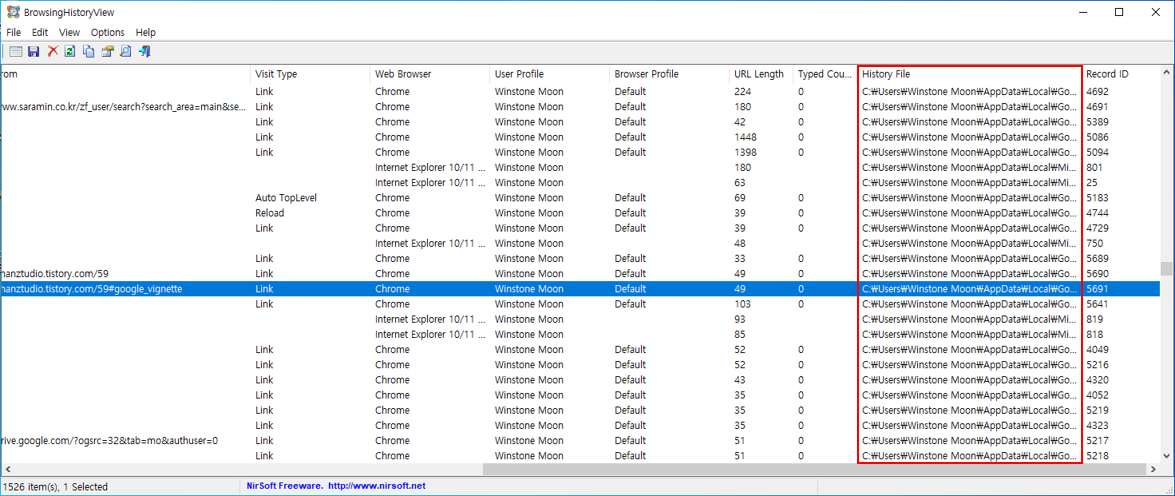Open the Options menu
The height and width of the screenshot is (496, 1175).
pos(108,32)
